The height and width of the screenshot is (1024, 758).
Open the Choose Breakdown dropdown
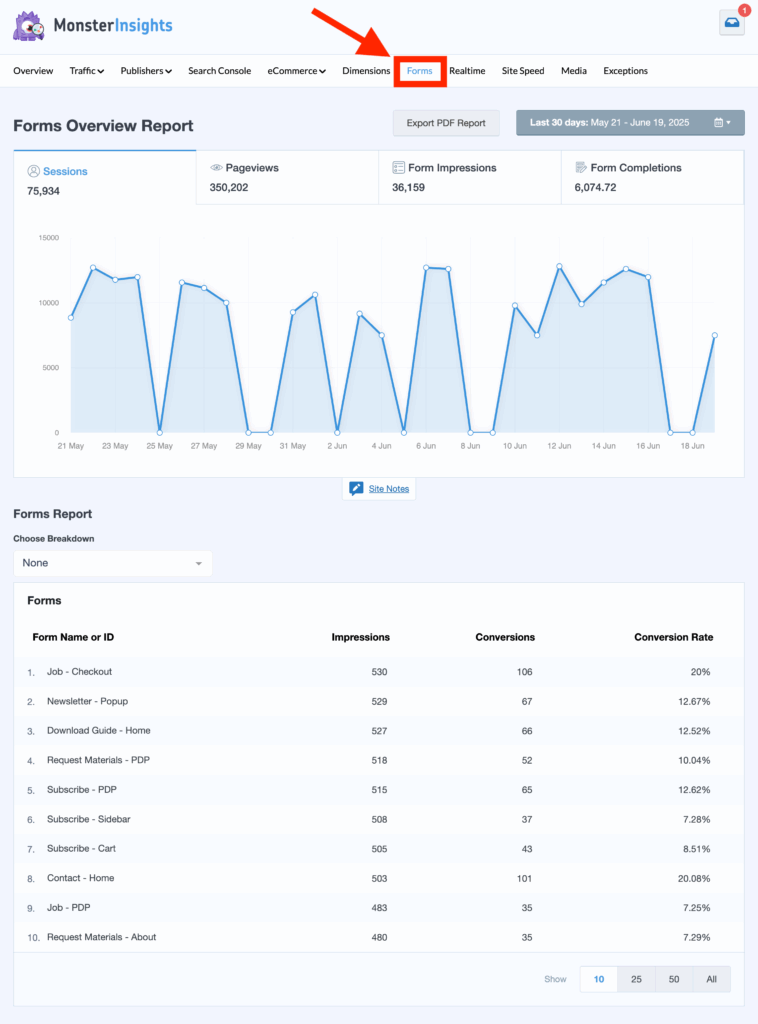point(112,563)
